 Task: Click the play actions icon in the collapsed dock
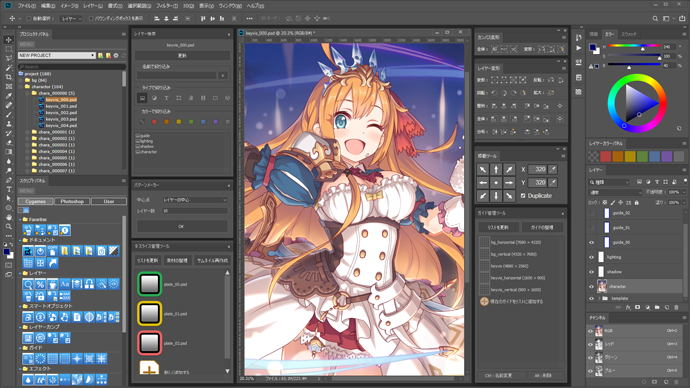[x=579, y=48]
